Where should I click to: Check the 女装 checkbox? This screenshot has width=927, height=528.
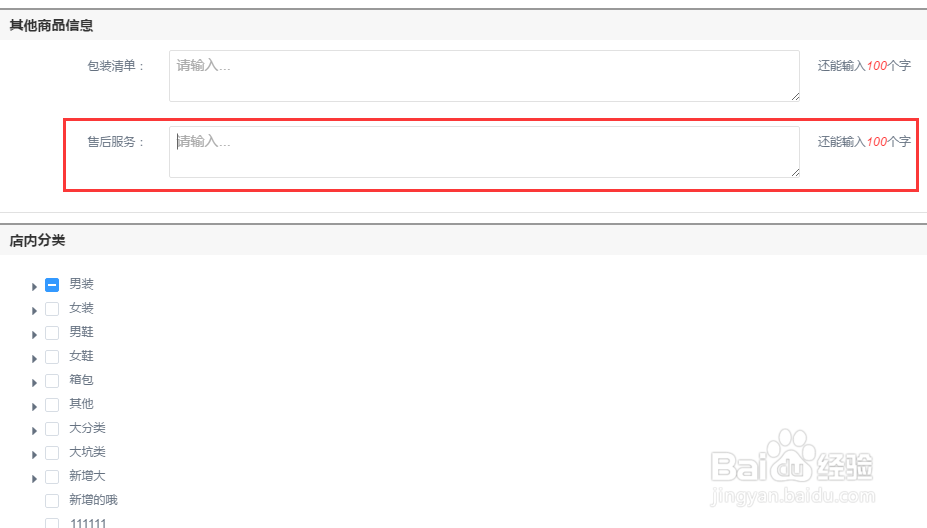pyautogui.click(x=52, y=309)
